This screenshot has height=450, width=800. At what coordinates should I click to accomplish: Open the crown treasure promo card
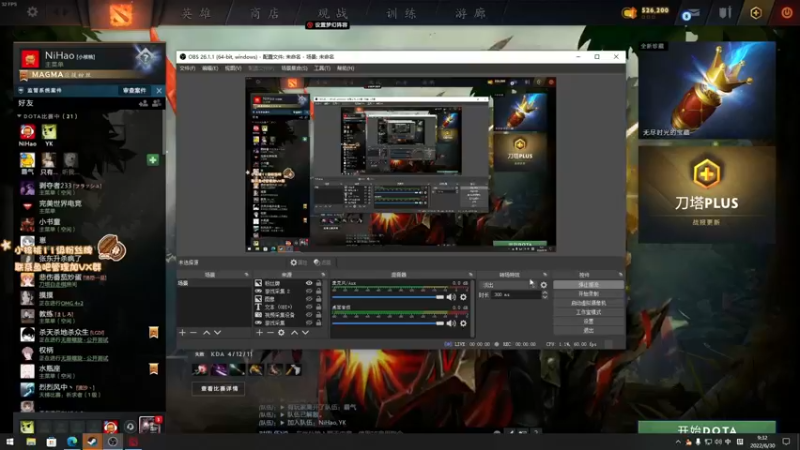pos(707,90)
